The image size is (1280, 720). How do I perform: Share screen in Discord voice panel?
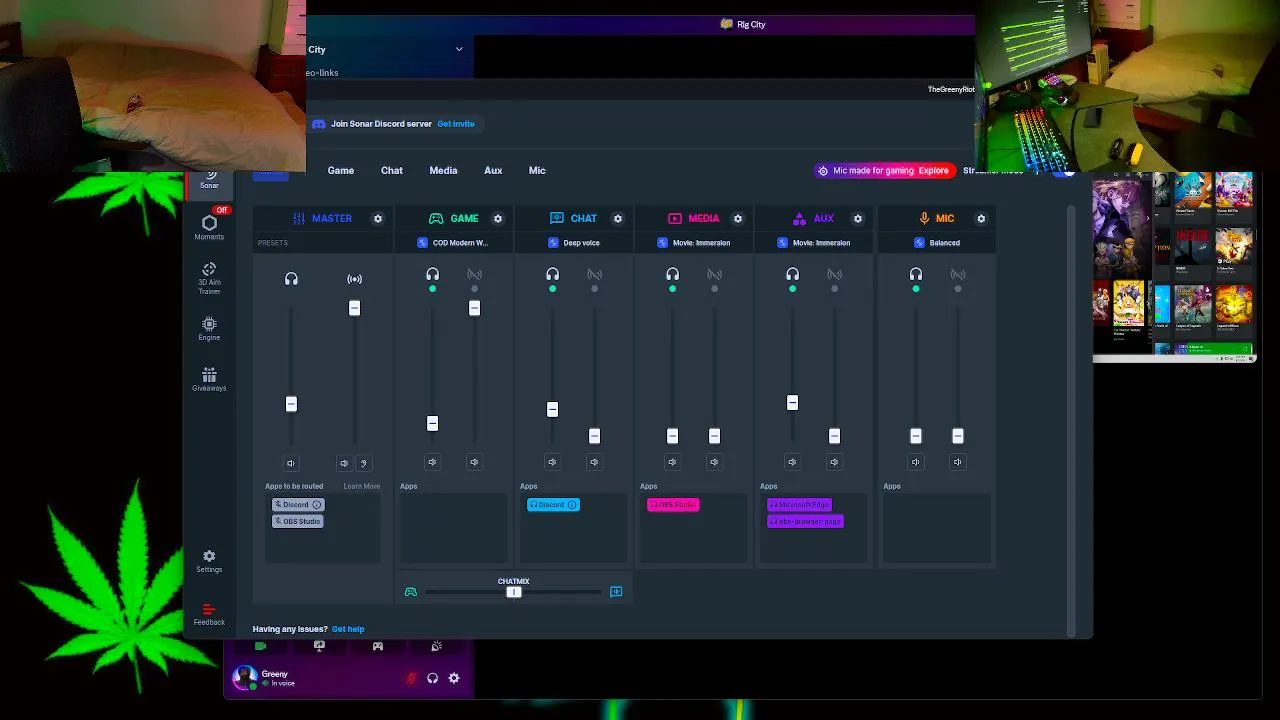click(x=319, y=647)
